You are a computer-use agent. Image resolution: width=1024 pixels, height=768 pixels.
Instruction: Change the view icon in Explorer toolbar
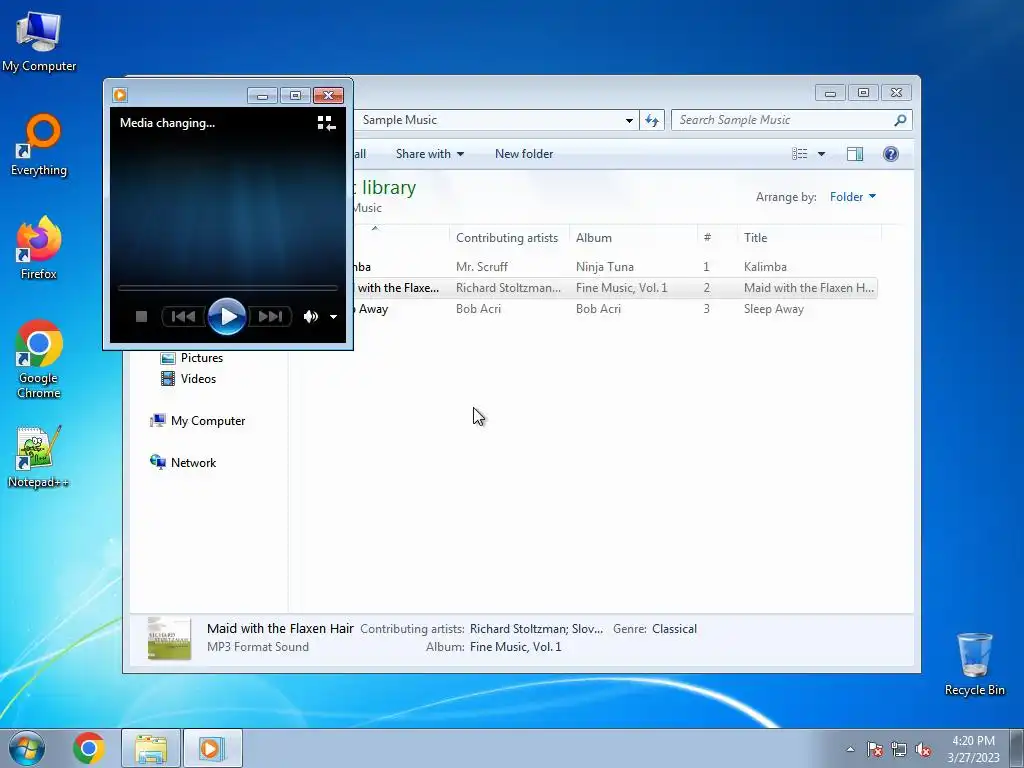click(x=799, y=154)
